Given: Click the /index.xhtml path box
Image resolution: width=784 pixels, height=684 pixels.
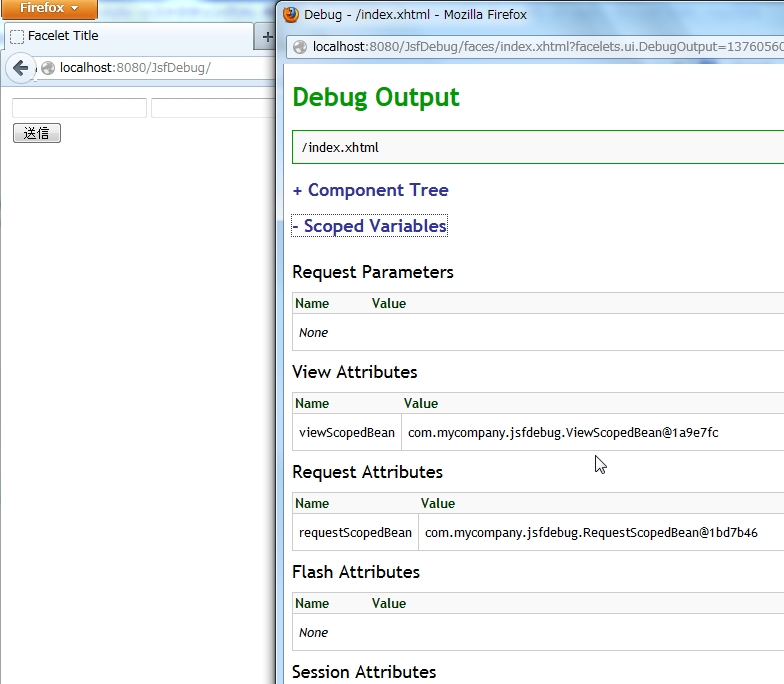Looking at the screenshot, I should coord(538,147).
